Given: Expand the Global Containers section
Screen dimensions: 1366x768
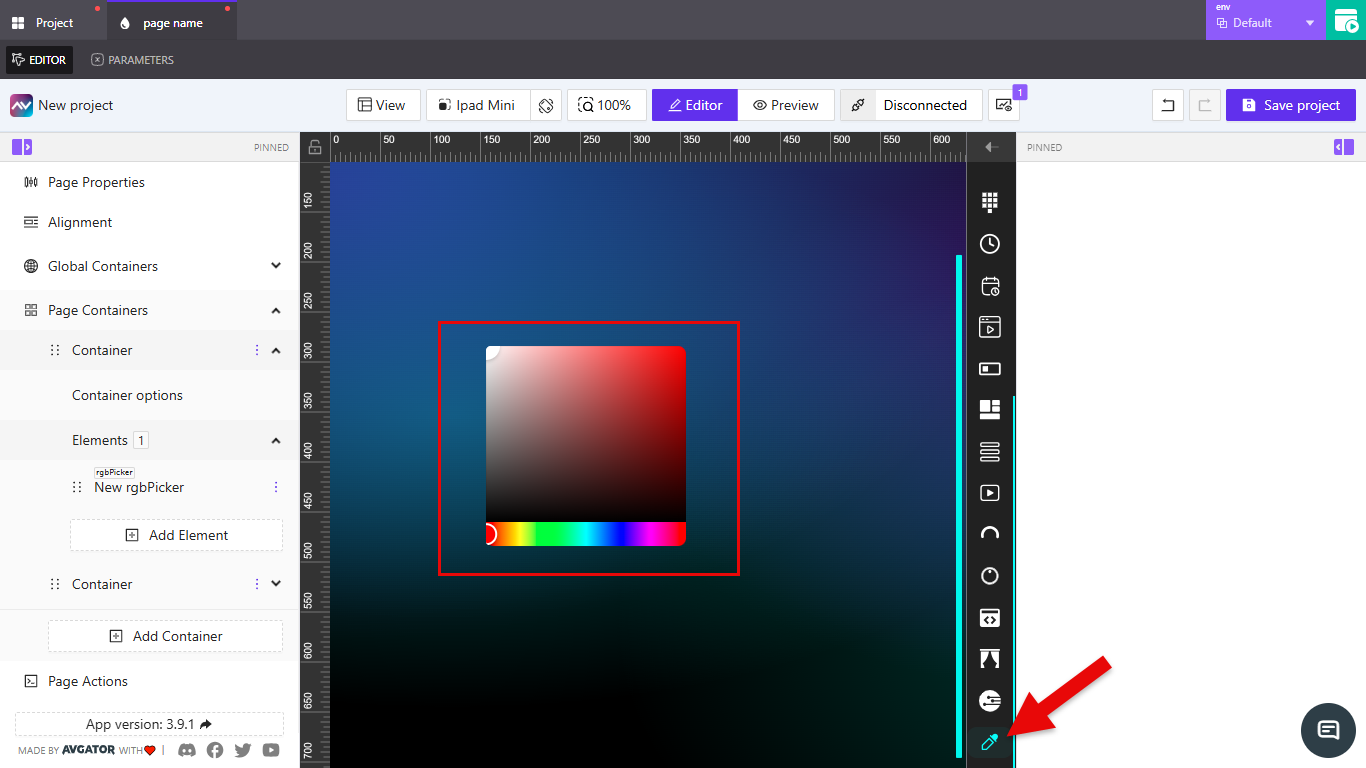Looking at the screenshot, I should coord(274,265).
